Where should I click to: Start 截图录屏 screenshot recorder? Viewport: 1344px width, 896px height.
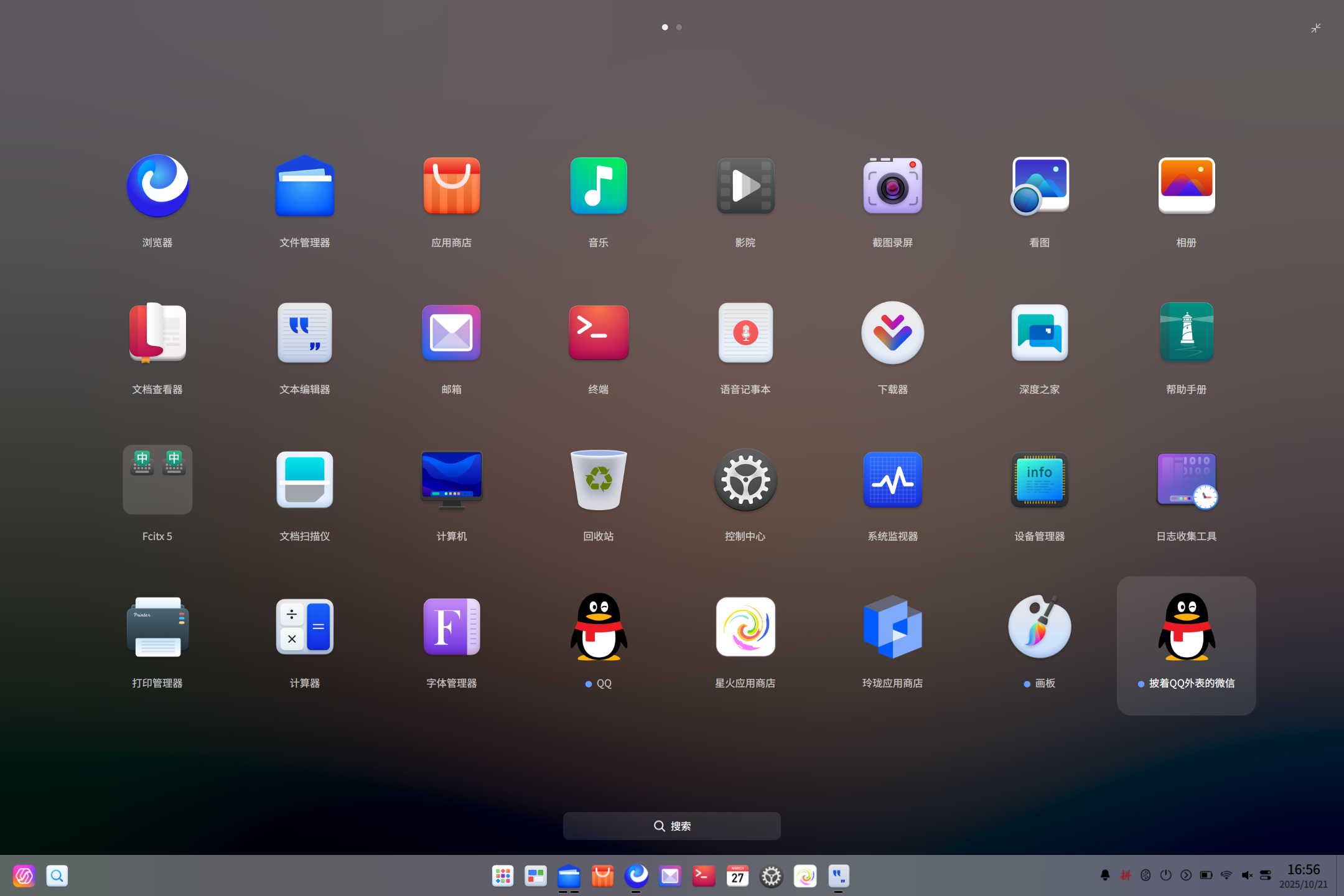(892, 186)
